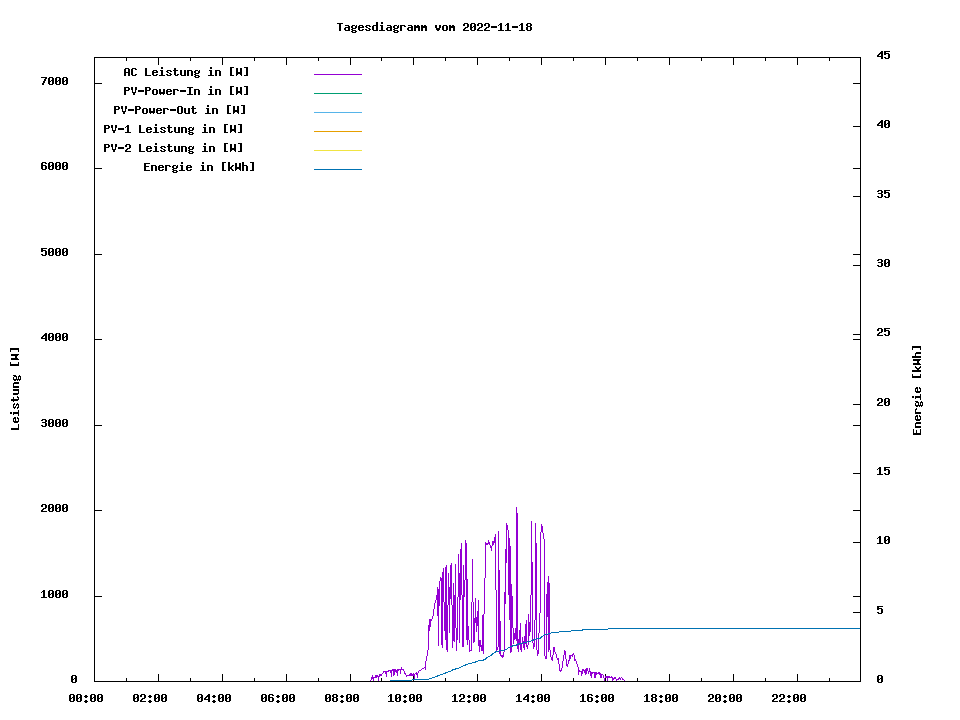Click the right axis title Energie [kWh]
The image size is (960, 720).
[917, 390]
